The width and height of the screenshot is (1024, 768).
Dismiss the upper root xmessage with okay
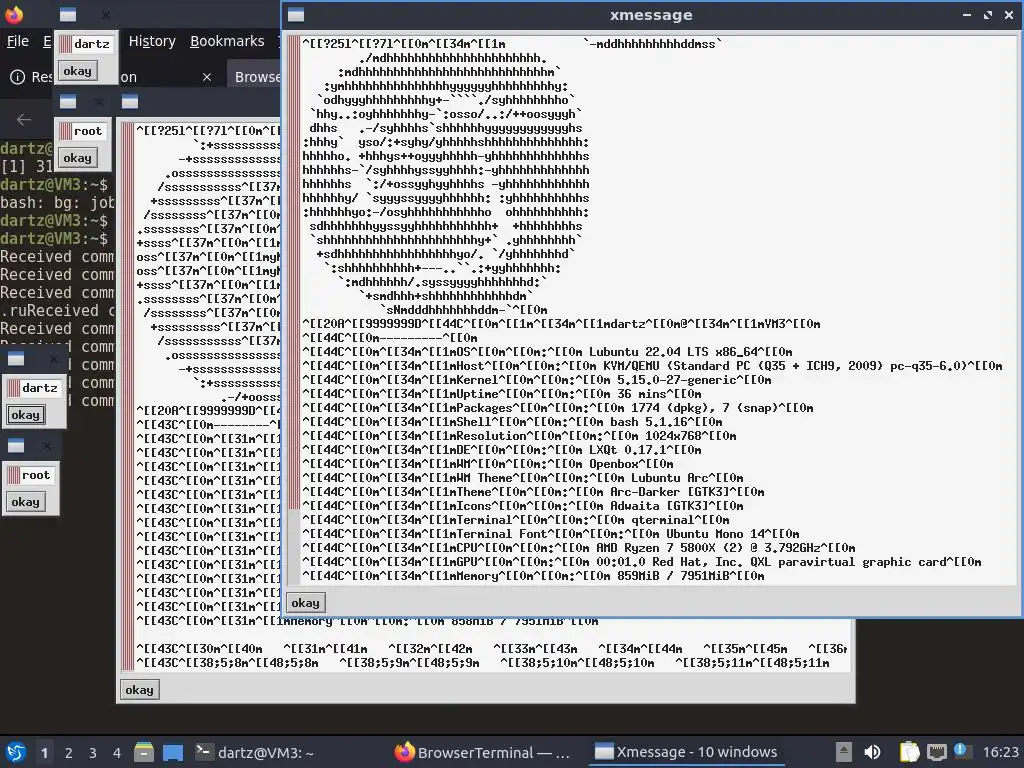tap(77, 157)
